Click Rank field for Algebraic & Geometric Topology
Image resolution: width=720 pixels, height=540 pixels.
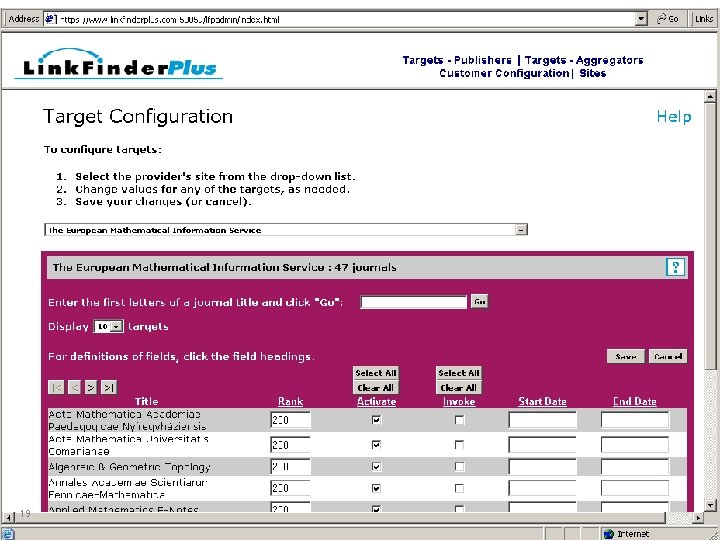click(x=291, y=467)
